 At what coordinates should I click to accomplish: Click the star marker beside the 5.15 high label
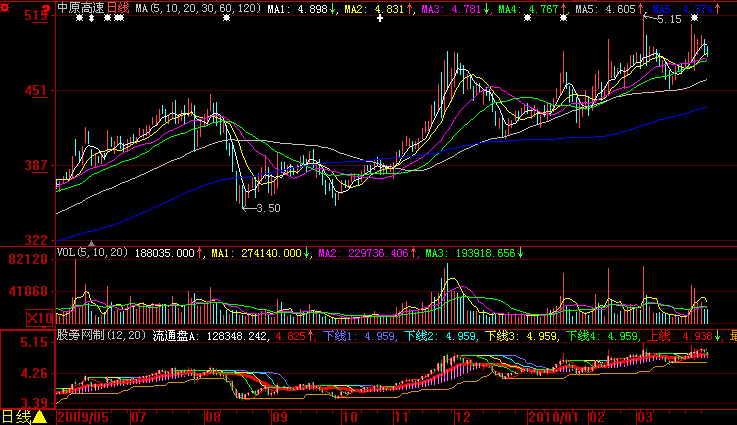[695, 18]
